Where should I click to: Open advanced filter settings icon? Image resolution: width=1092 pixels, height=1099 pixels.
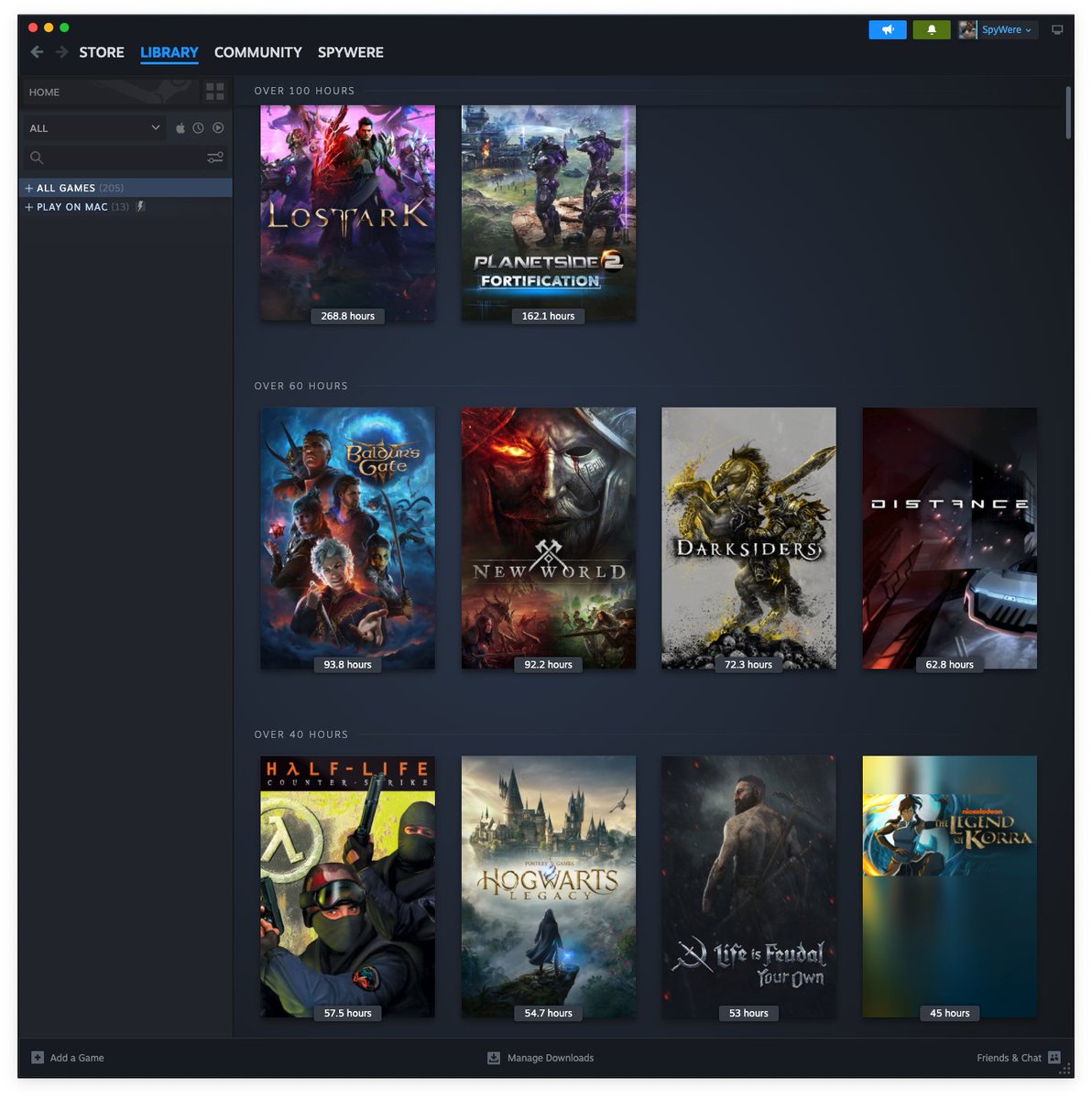click(x=215, y=158)
